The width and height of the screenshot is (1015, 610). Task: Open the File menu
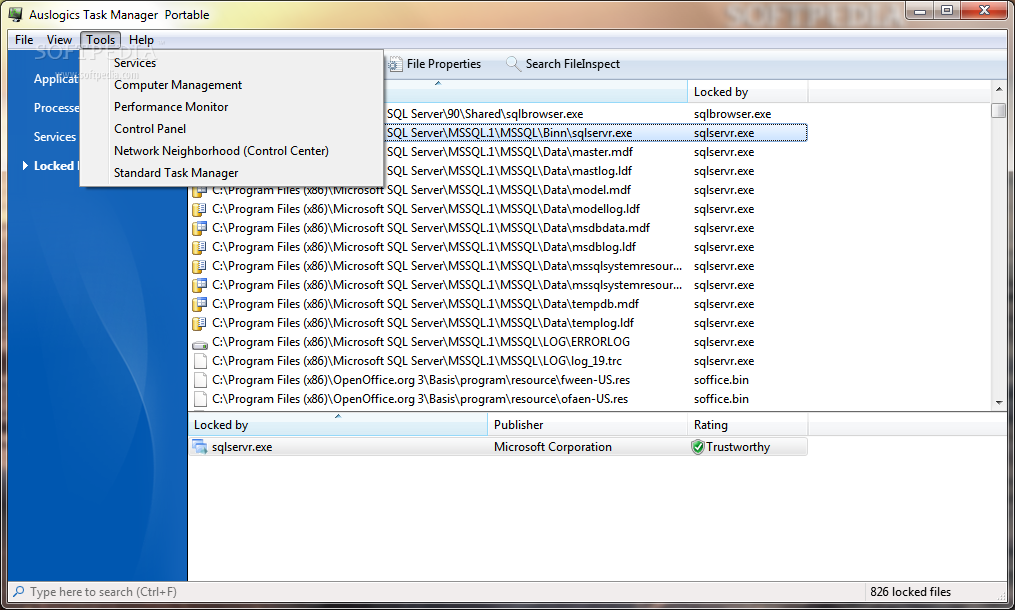[x=24, y=40]
